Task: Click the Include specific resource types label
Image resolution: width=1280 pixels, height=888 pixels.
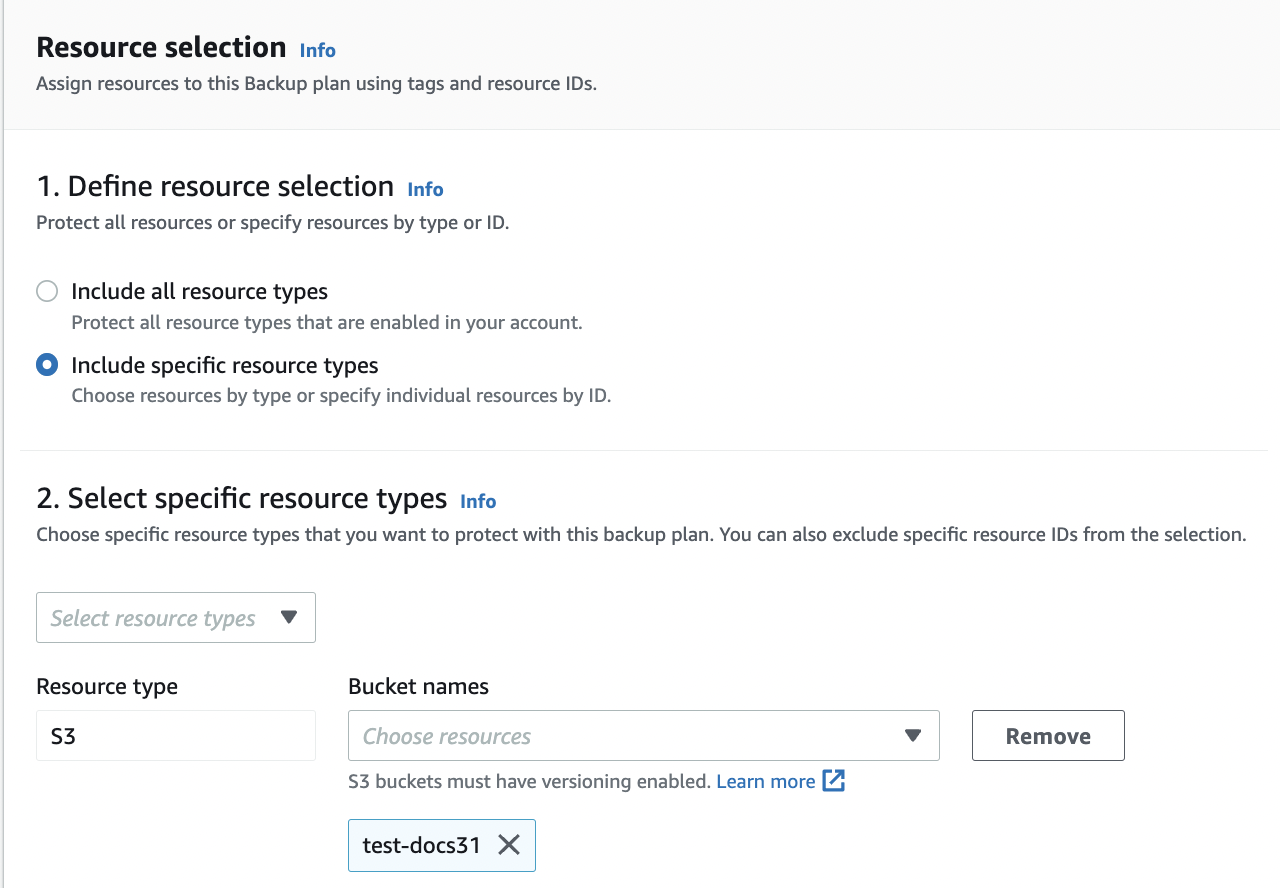Action: point(225,365)
